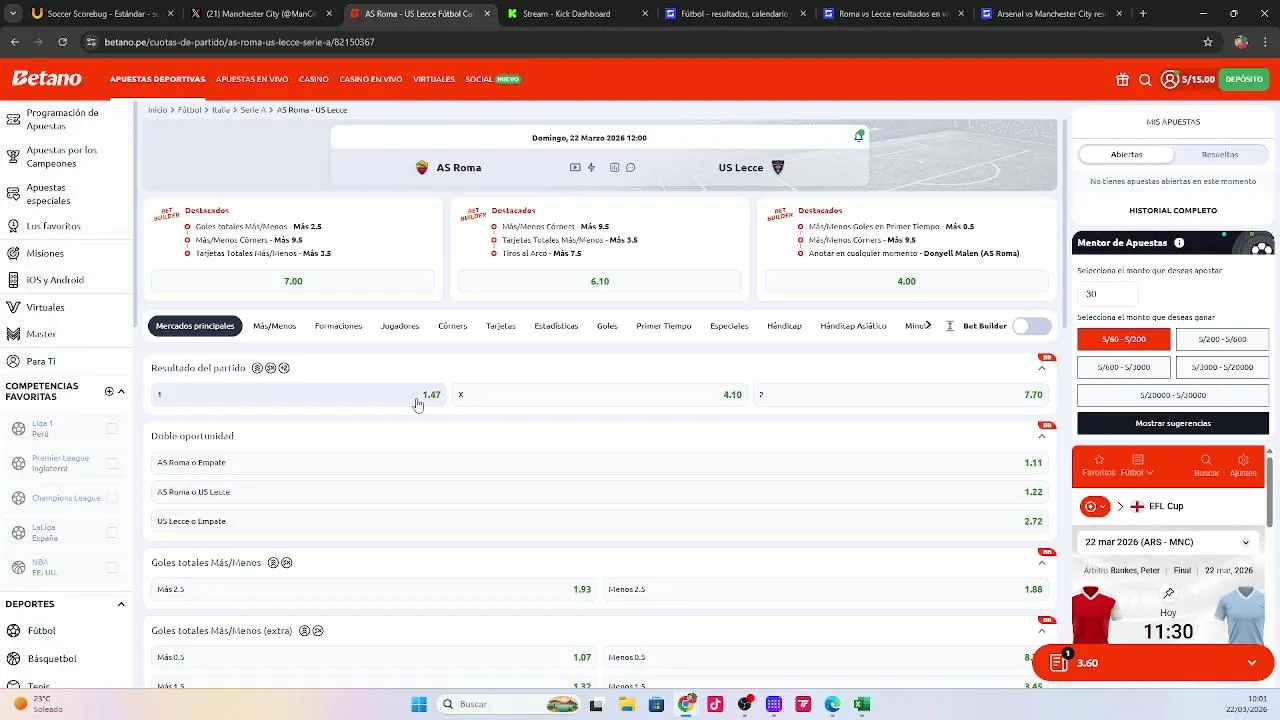1280x720 pixels.
Task: Open Apuestas en Vivo menu
Action: [x=252, y=79]
